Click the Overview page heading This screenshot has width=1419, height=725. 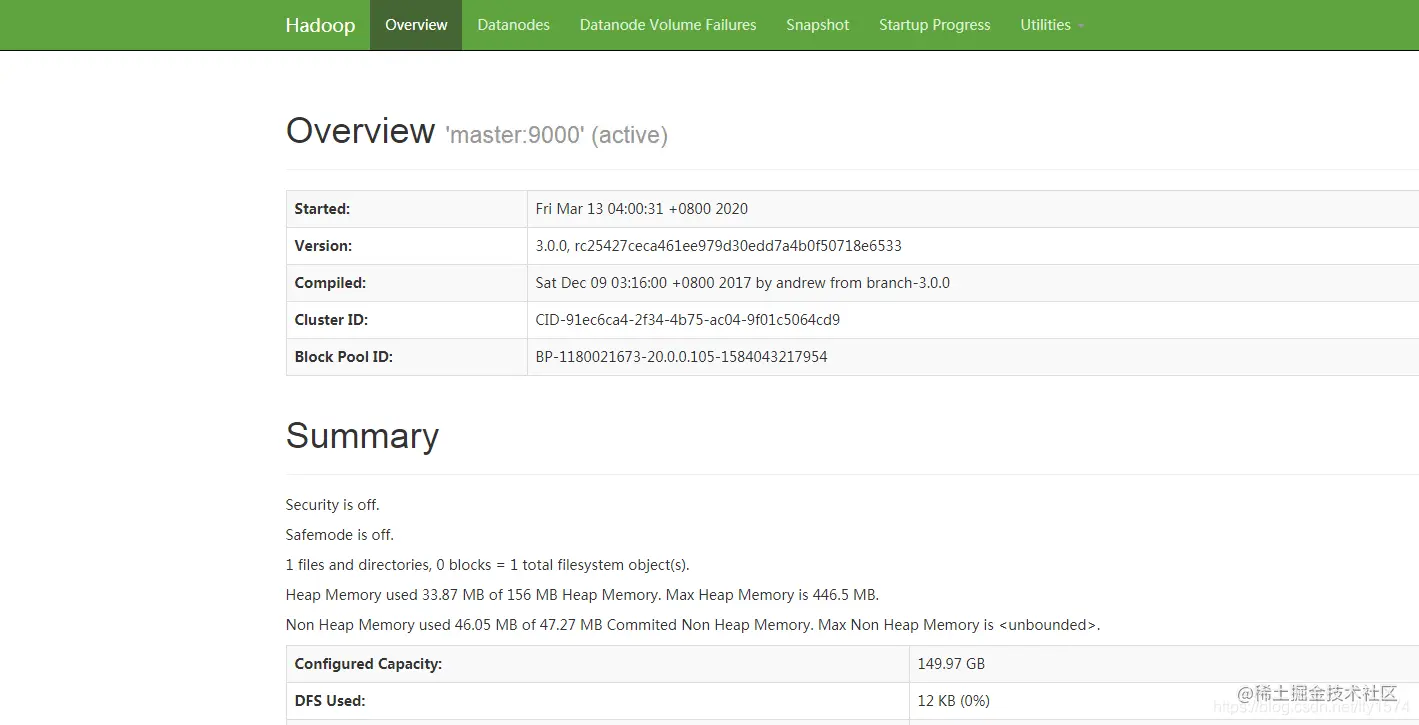[x=360, y=131]
